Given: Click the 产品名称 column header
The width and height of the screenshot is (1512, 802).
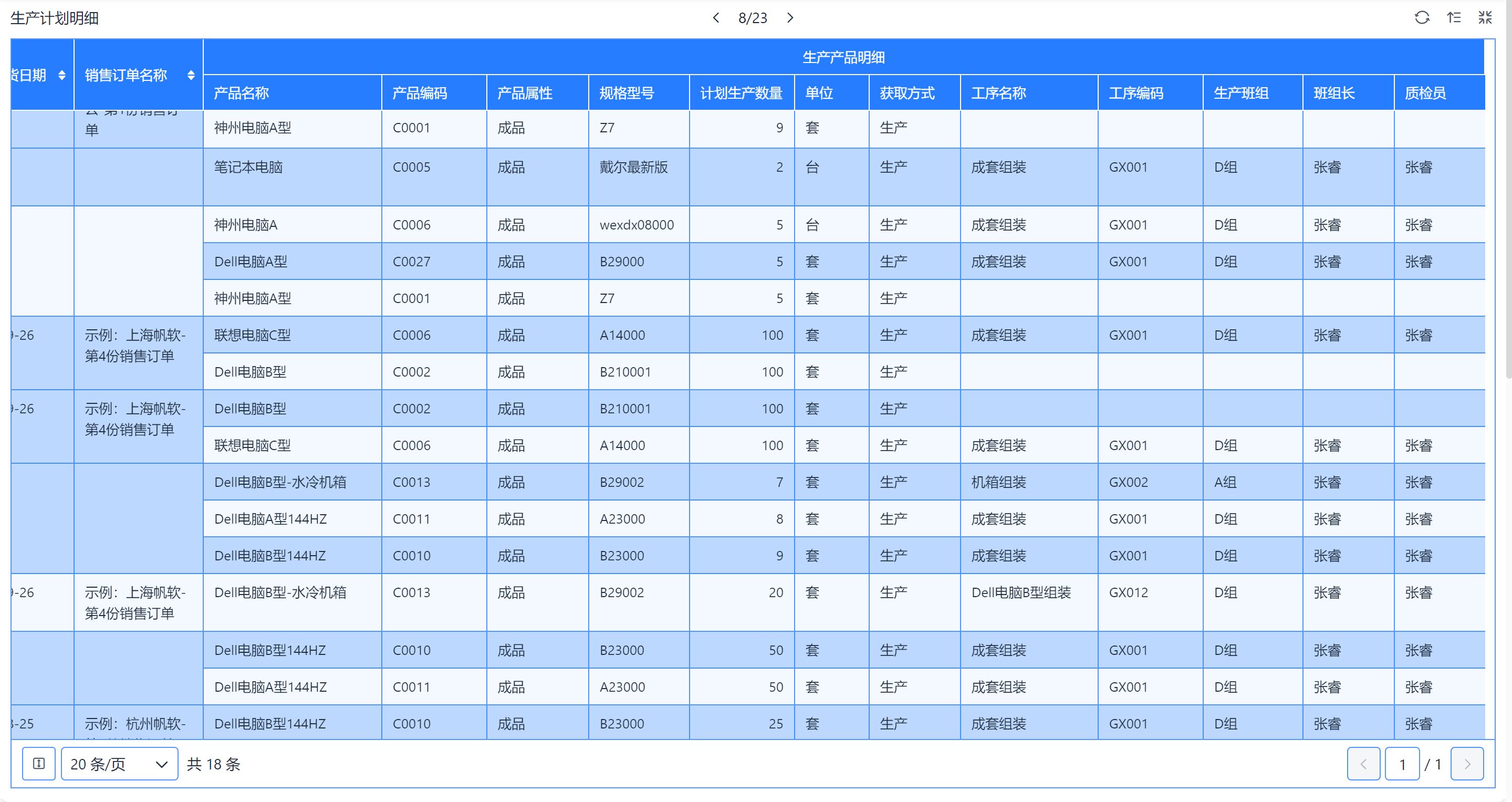Looking at the screenshot, I should pos(241,93).
